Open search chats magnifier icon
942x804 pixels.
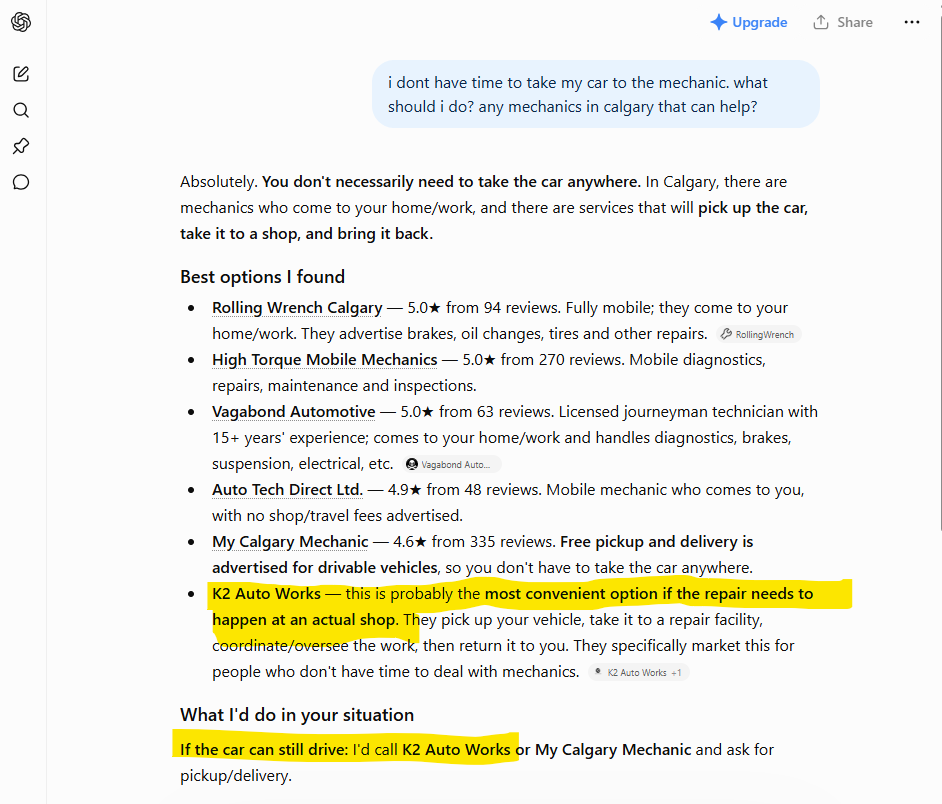[x=21, y=110]
